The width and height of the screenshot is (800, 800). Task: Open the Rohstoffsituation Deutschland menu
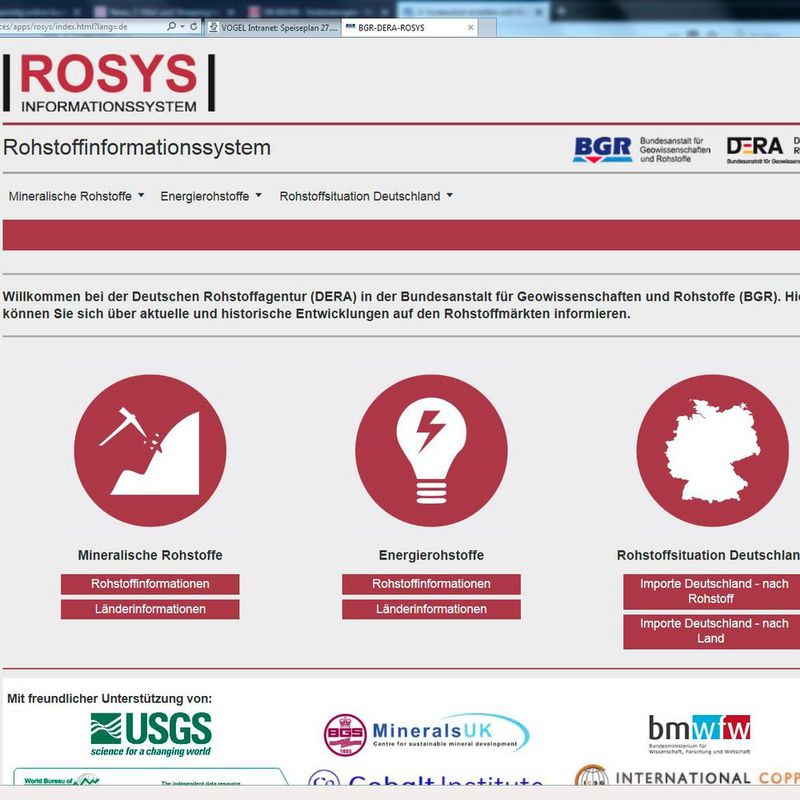pos(366,196)
